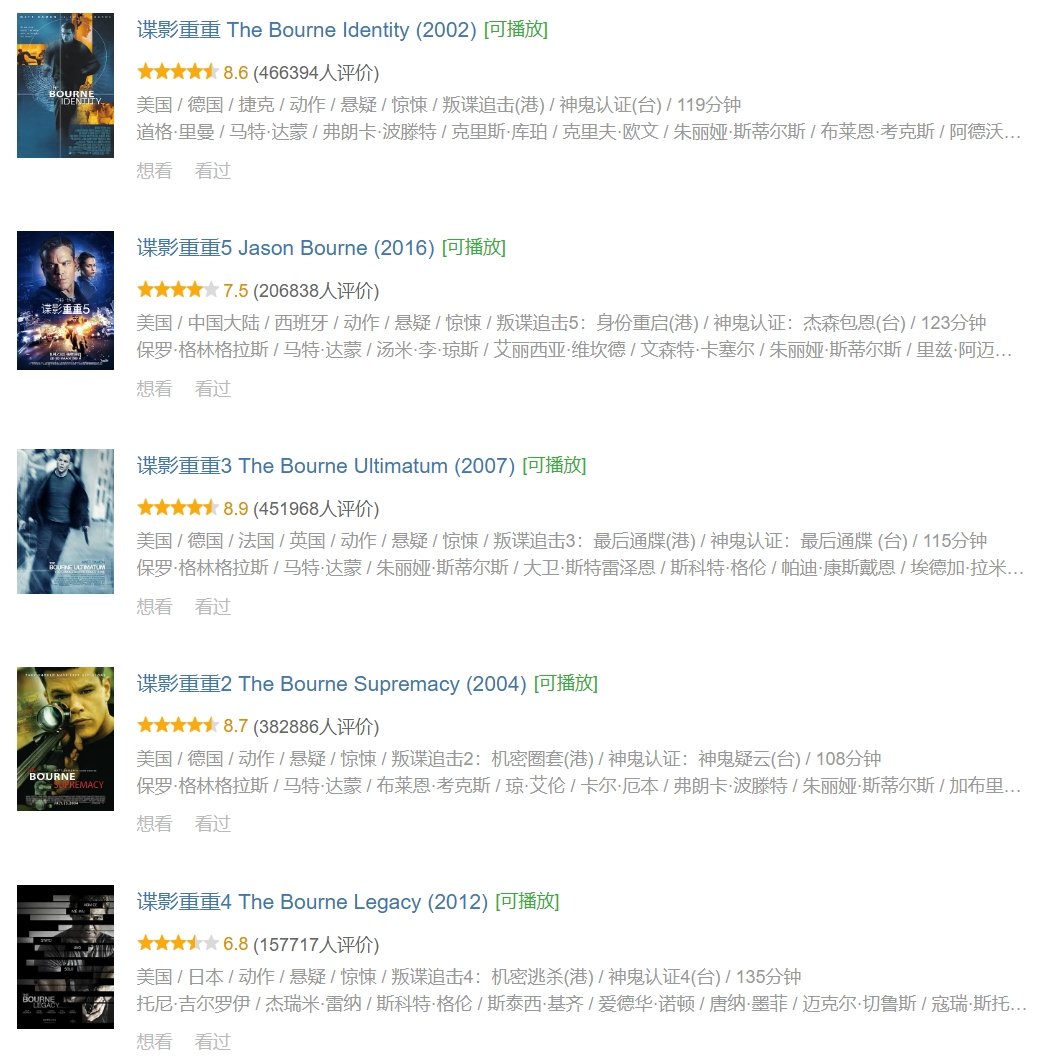Mark The Bourne Identity as 想看
Viewport: 1045px width, 1062px height.
[x=154, y=171]
